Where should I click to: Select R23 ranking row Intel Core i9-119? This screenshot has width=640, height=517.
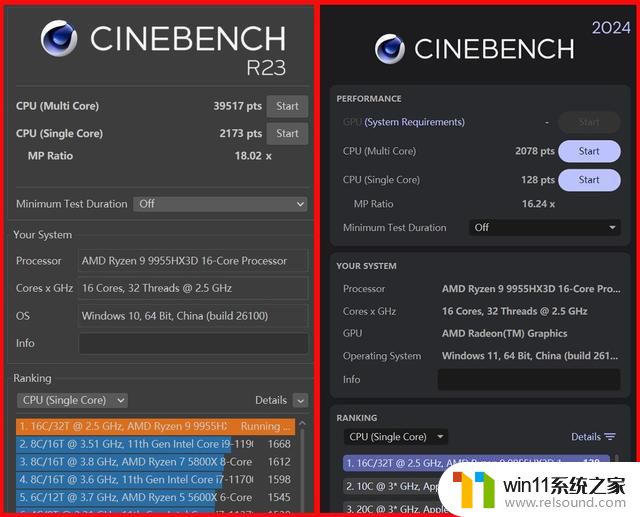tap(156, 444)
